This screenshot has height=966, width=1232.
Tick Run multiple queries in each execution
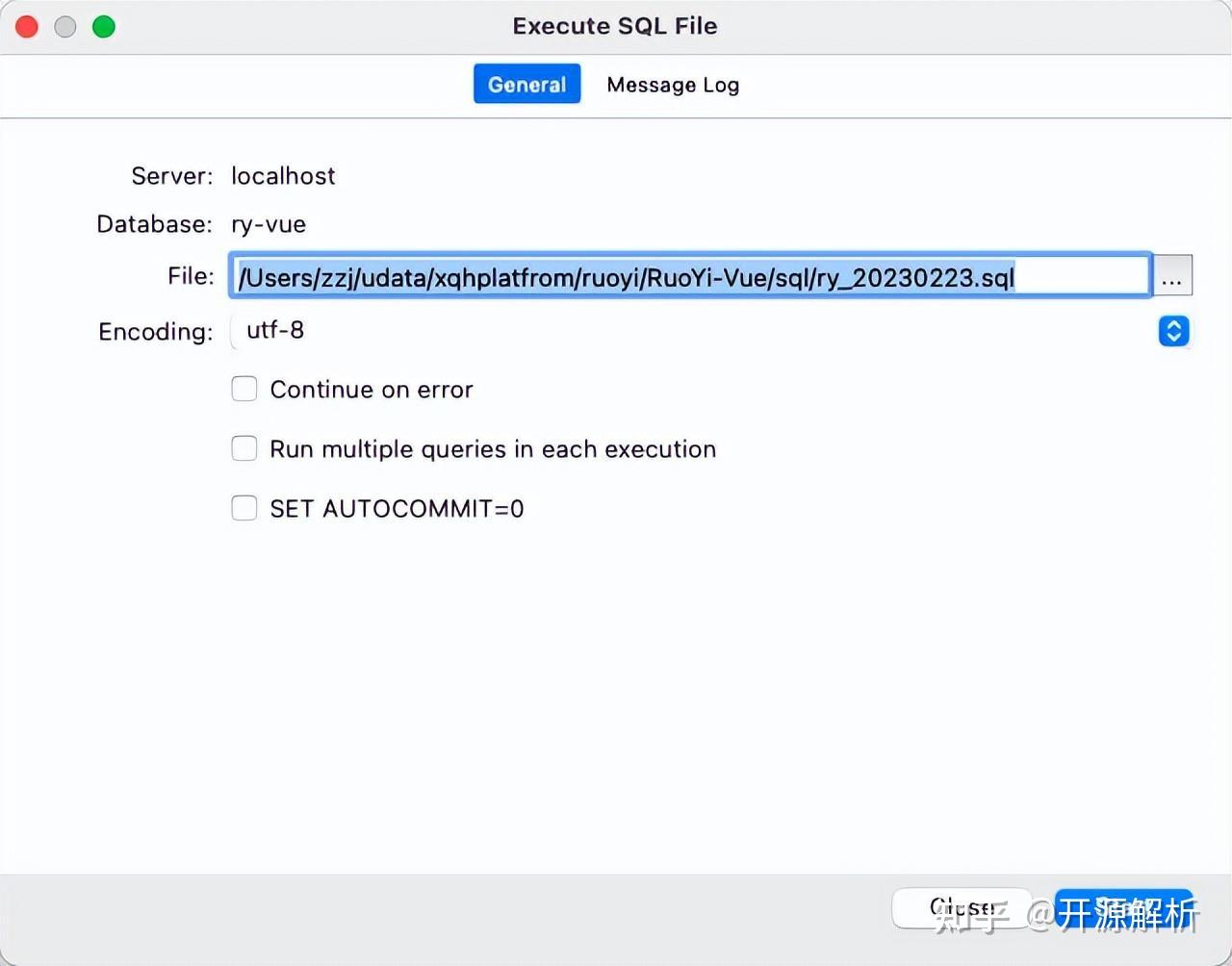(244, 448)
